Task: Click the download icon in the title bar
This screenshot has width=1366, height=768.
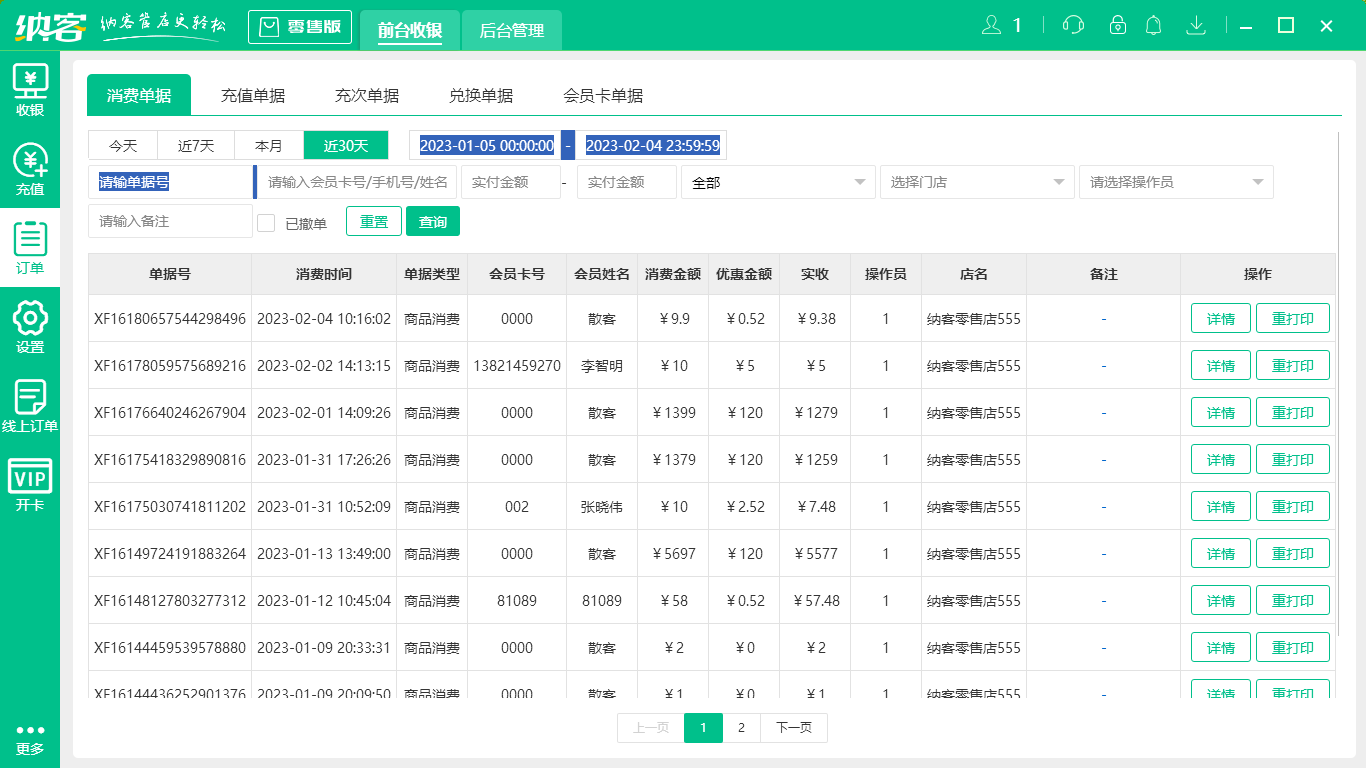Action: tap(1196, 25)
